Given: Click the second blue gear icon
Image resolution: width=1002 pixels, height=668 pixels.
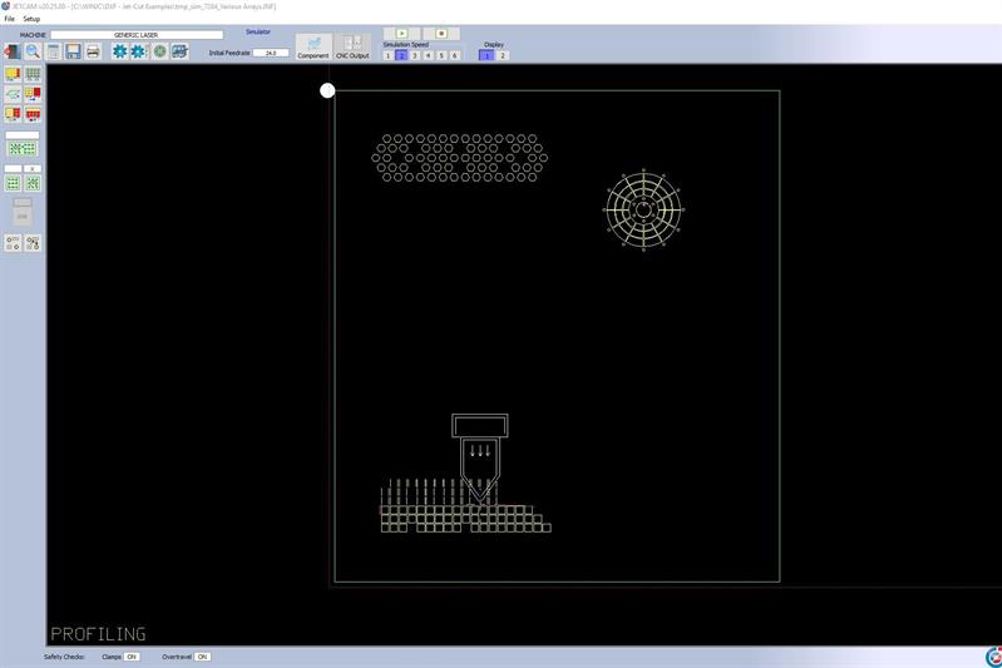Looking at the screenshot, I should (139, 51).
